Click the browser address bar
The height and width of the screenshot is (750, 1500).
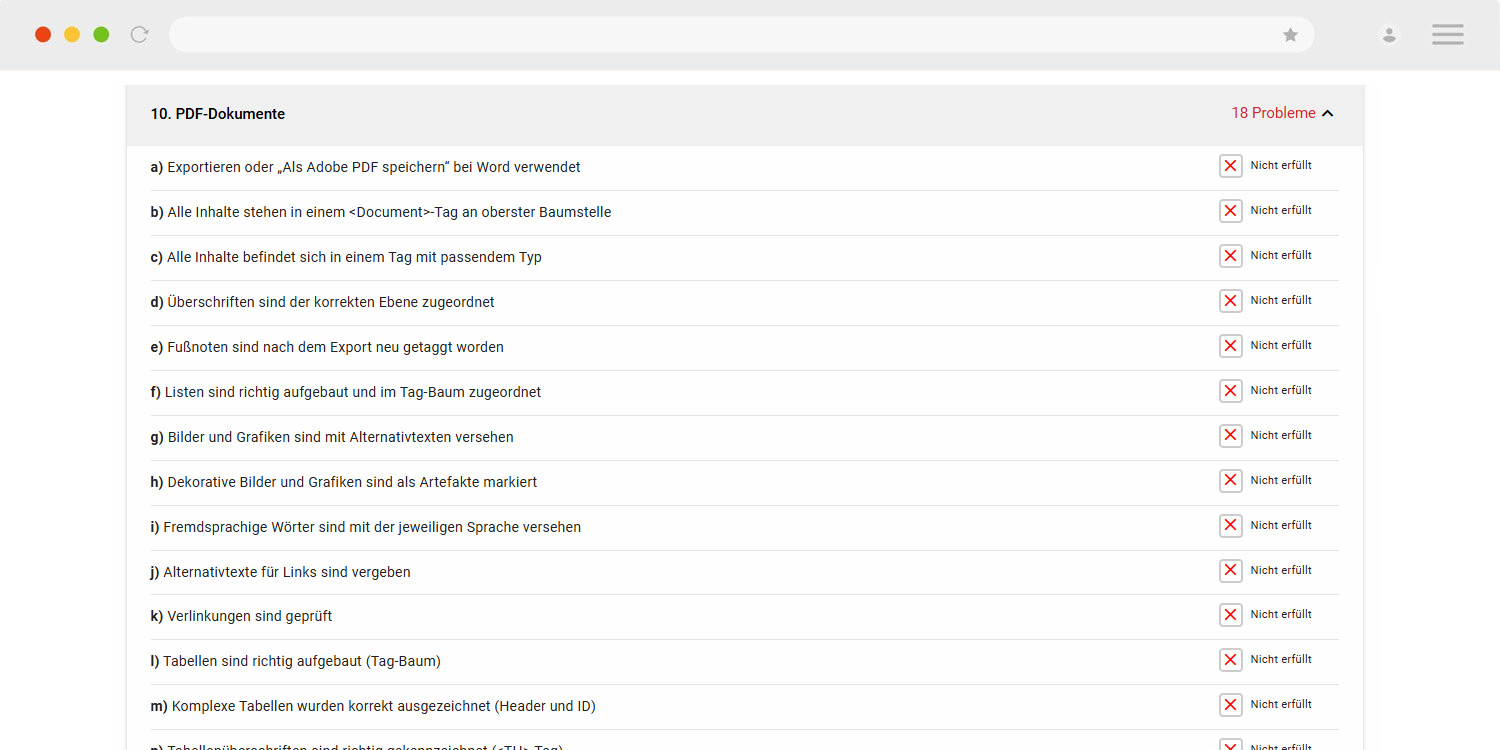[x=741, y=35]
